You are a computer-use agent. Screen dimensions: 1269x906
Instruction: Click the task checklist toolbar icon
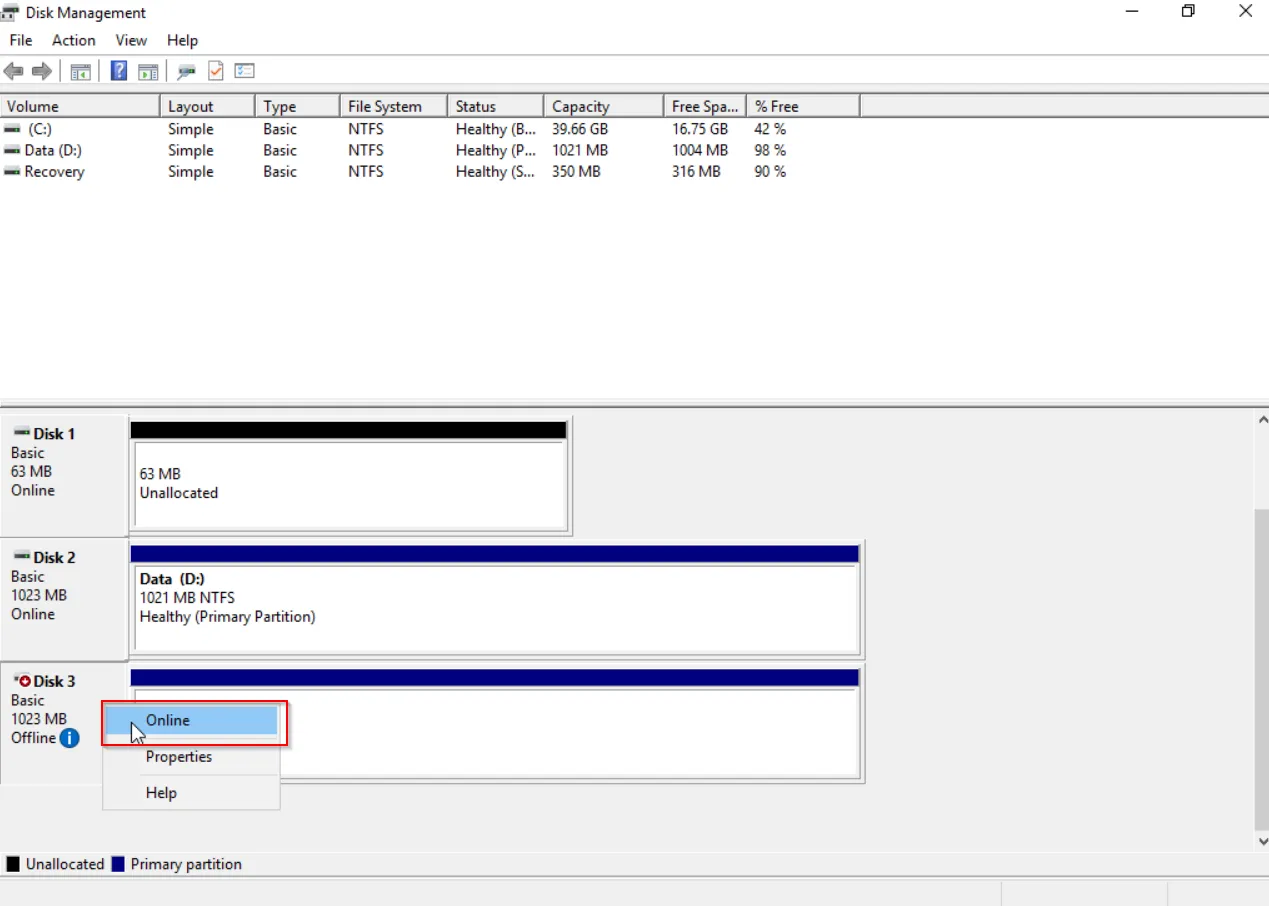pyautogui.click(x=244, y=70)
